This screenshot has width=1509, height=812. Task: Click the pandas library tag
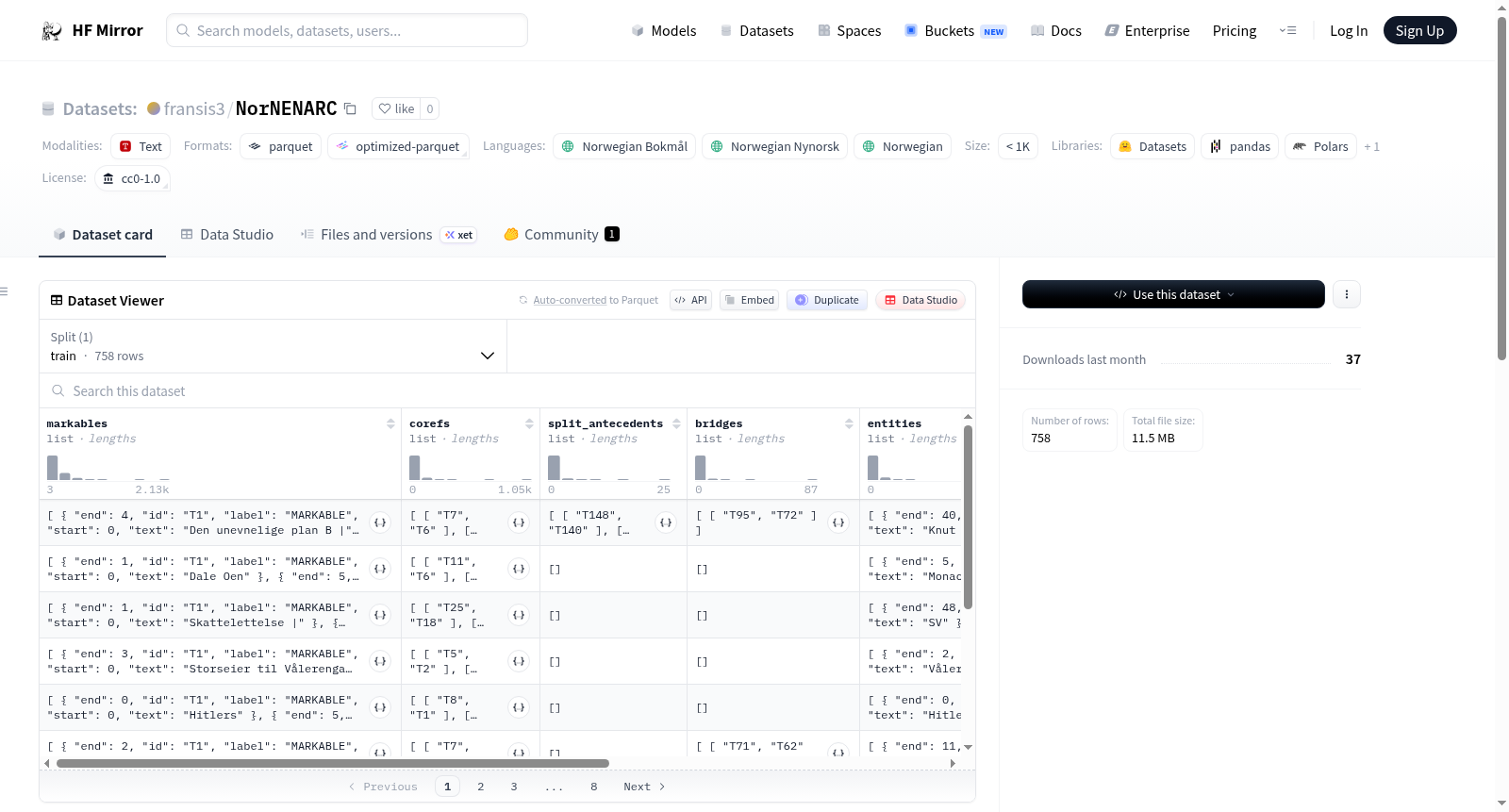pyautogui.click(x=1239, y=146)
